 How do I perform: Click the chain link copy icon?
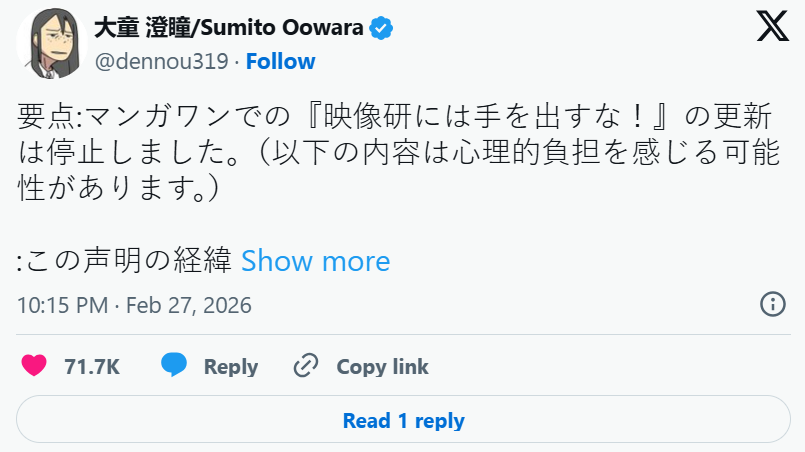[306, 366]
